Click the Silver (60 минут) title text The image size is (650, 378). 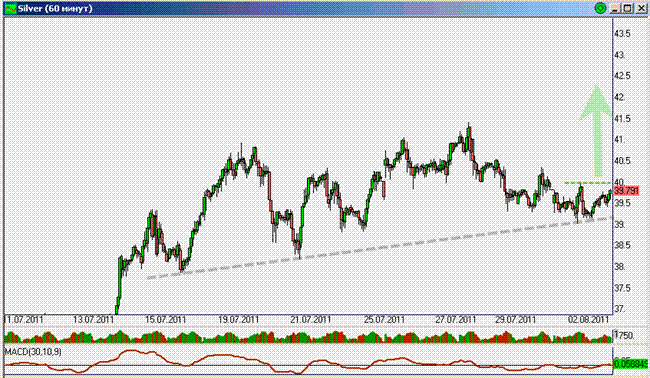coord(55,8)
